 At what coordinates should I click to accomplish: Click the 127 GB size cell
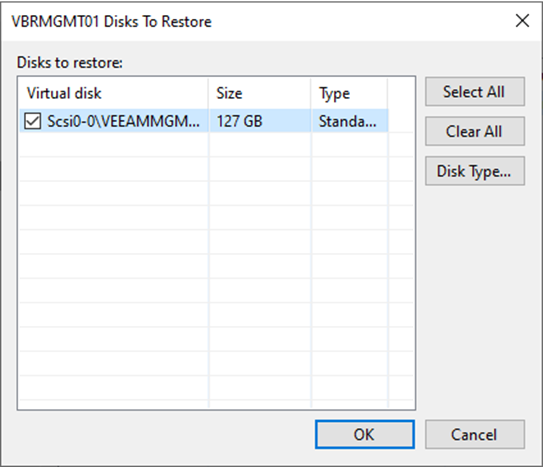coord(240,121)
